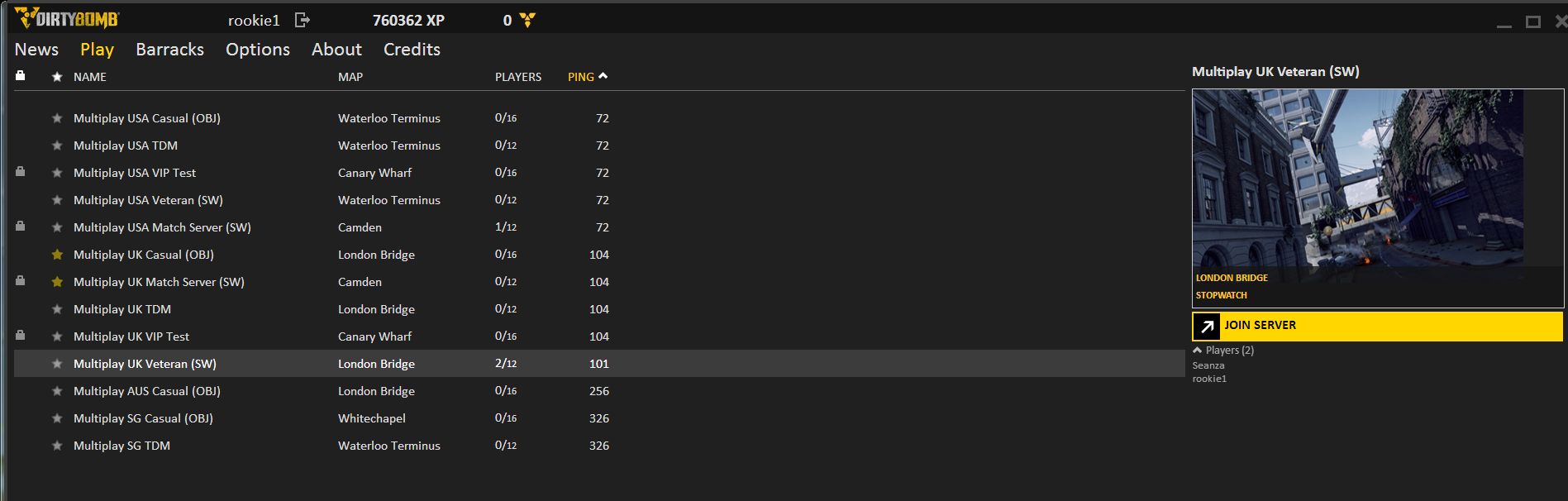Unfavorite the Multiplay UK Casual (OBJ) server
Screen dimensions: 1568x501
[x=57, y=255]
